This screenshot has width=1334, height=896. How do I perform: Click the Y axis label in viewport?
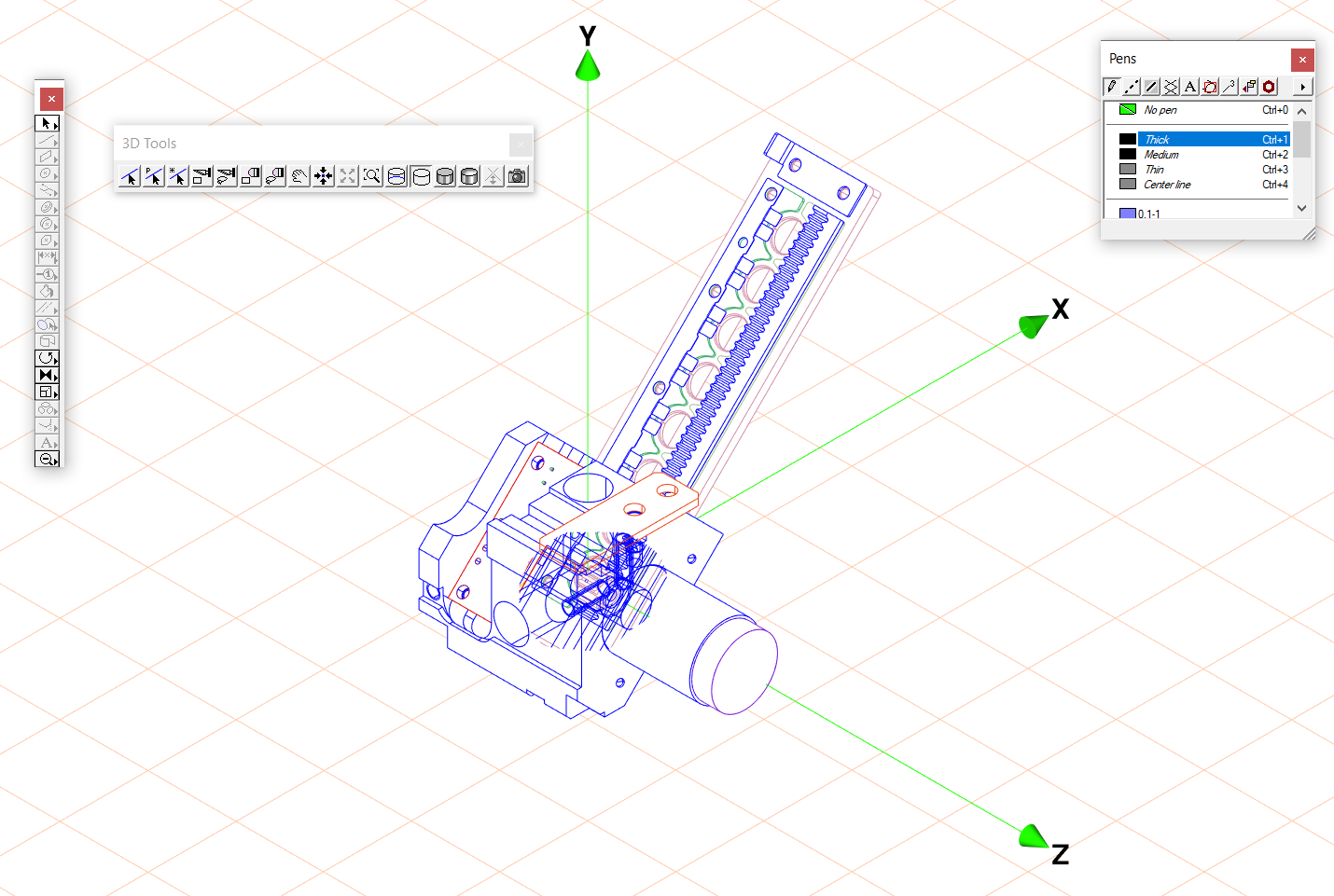[587, 36]
